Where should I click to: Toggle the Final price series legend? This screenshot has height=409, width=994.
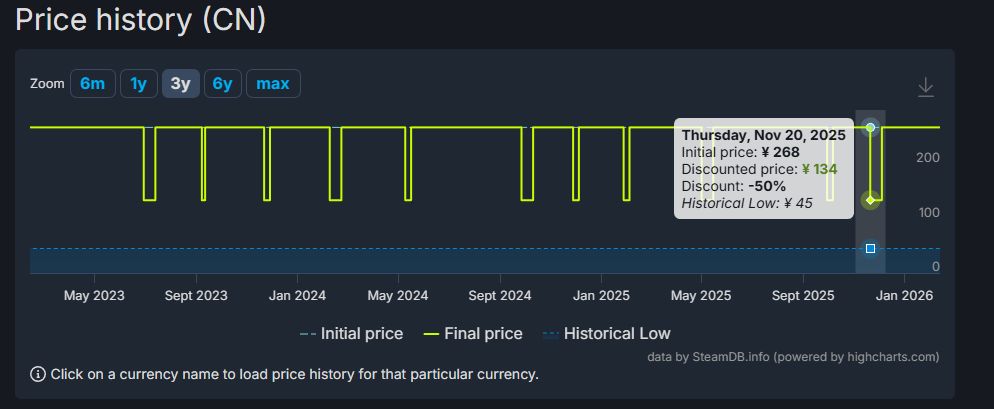coord(472,333)
